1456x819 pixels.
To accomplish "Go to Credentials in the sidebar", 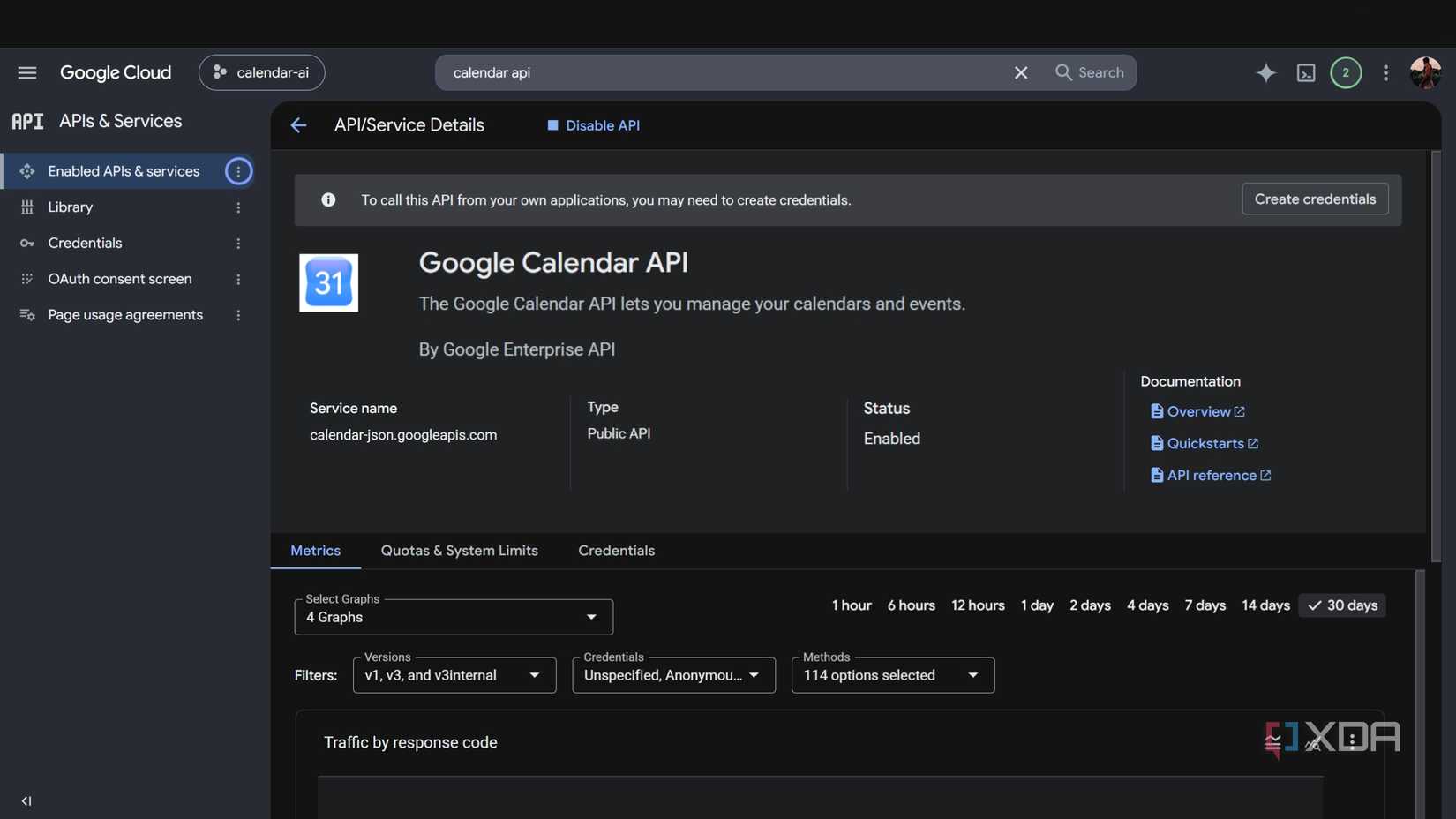I will click(85, 243).
